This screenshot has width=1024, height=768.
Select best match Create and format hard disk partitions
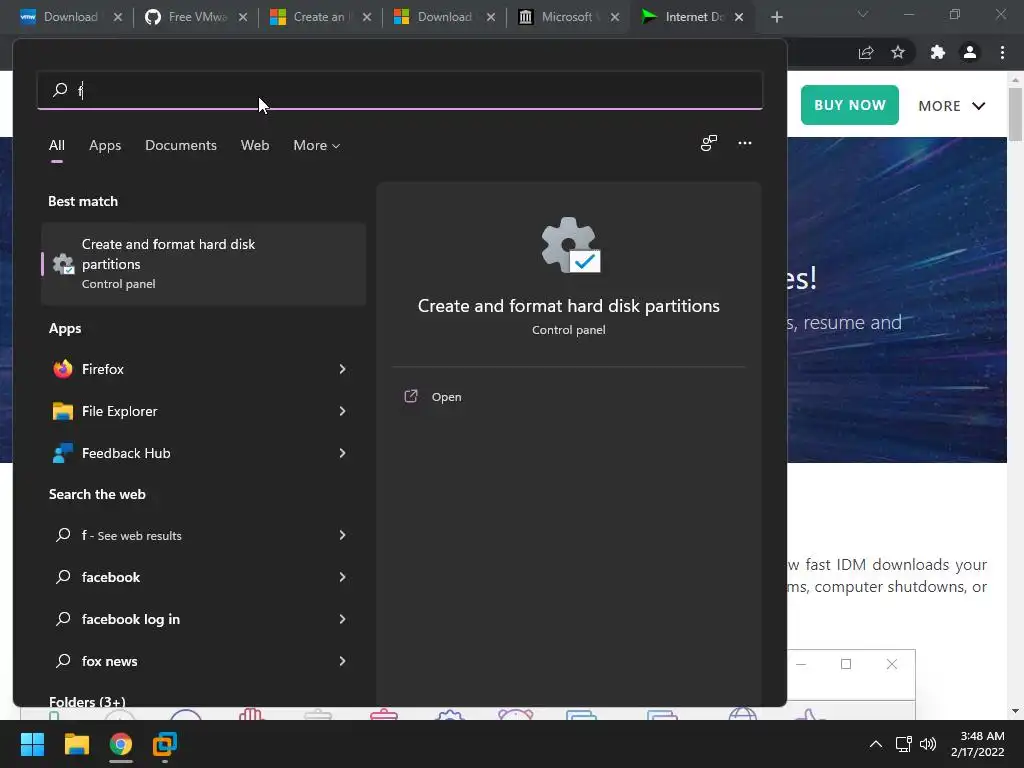click(203, 264)
